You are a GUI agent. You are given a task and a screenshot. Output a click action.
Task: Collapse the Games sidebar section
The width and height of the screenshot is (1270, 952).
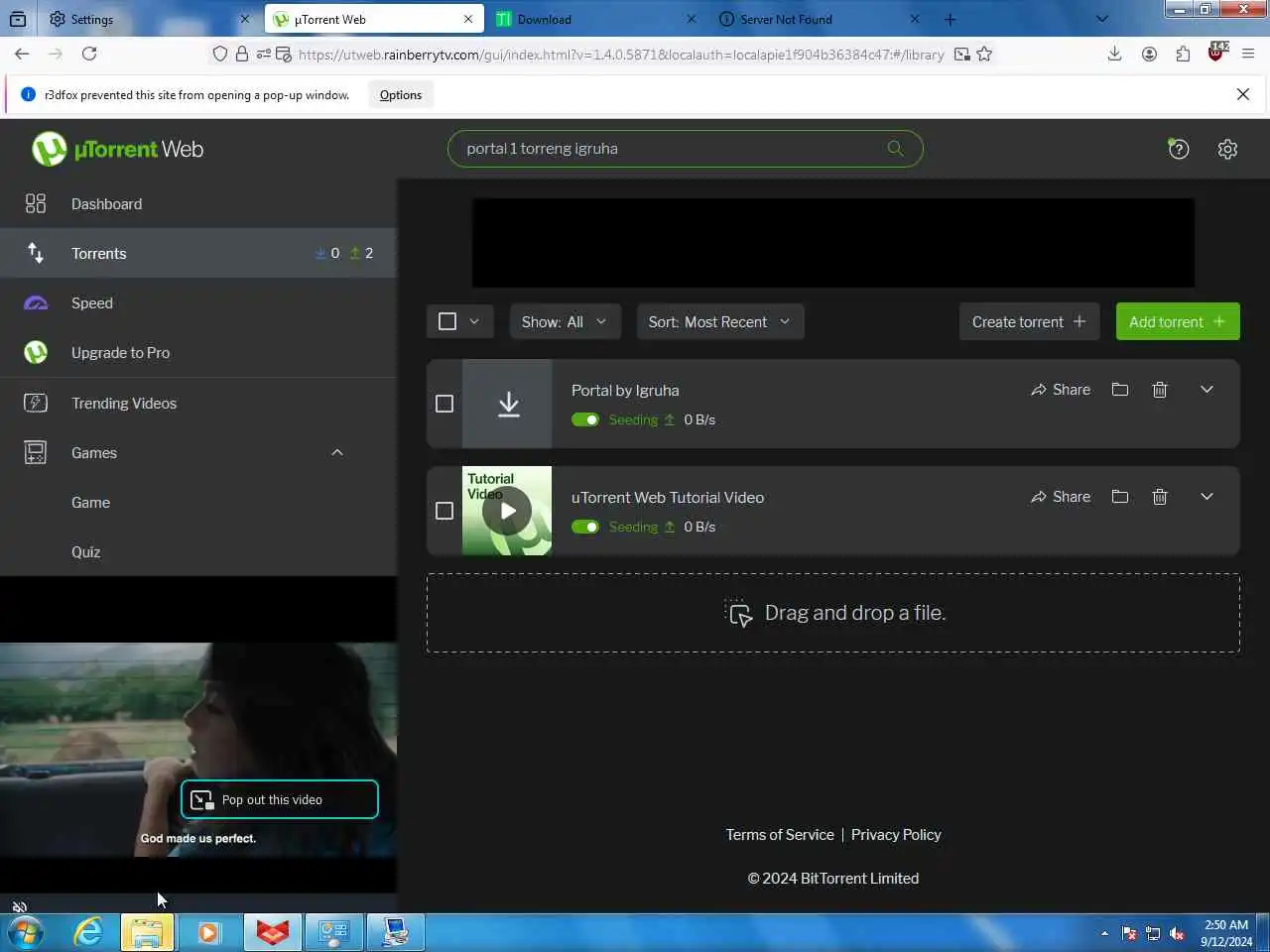pyautogui.click(x=337, y=452)
